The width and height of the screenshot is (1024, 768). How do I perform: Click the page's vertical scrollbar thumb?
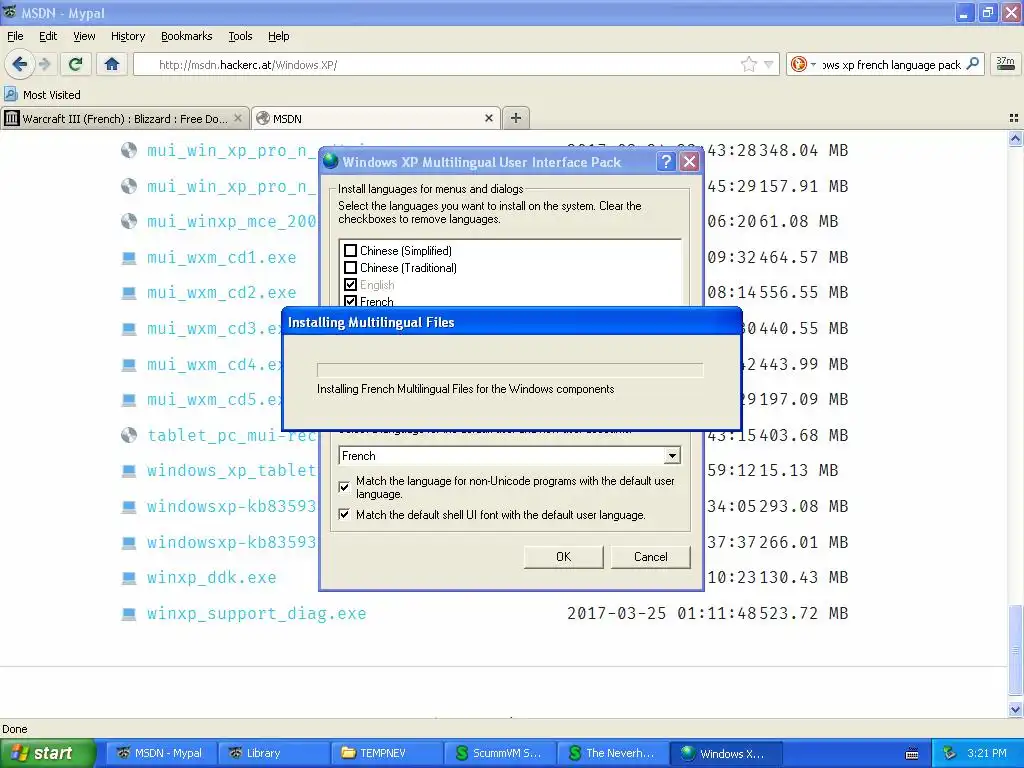tap(1015, 650)
